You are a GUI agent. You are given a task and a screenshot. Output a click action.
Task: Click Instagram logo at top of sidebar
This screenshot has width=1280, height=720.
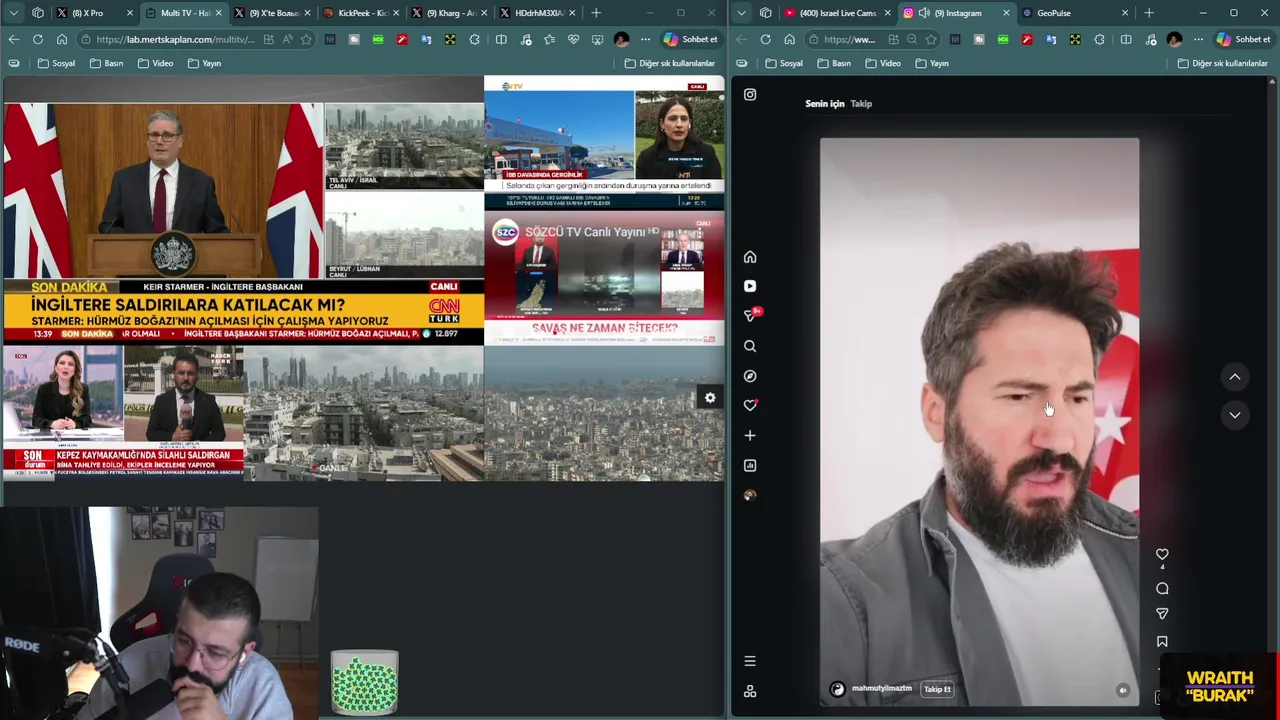(x=750, y=95)
